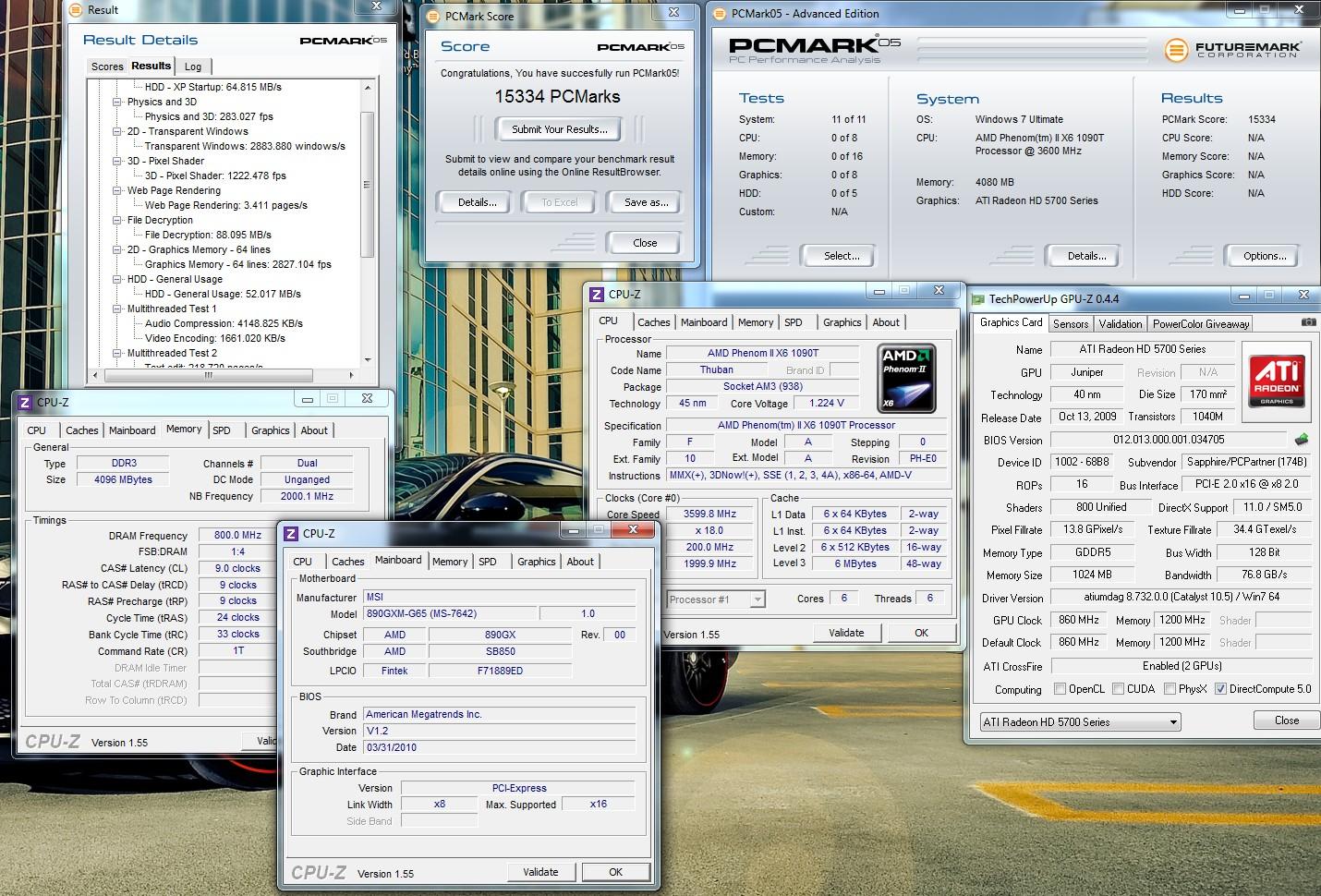Toggle the DirectCompute 5.0 checkbox
The image size is (1321, 896).
click(1220, 689)
